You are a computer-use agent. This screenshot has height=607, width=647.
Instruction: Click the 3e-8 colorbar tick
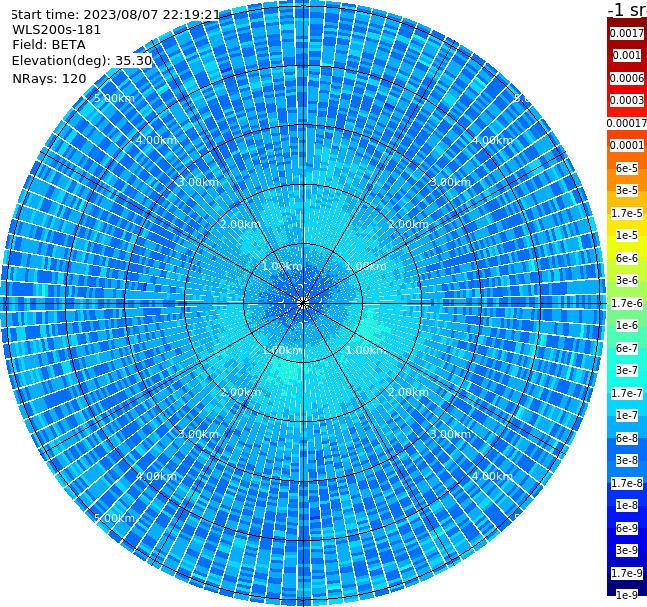coord(627,460)
